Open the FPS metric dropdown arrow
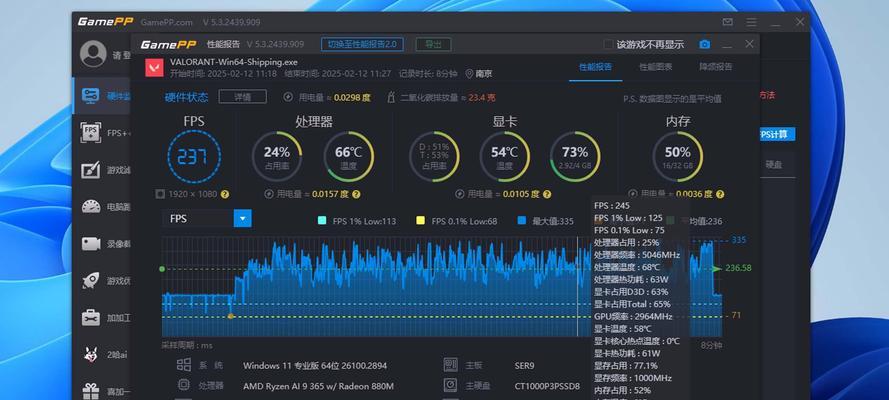The height and width of the screenshot is (400, 889). point(243,219)
